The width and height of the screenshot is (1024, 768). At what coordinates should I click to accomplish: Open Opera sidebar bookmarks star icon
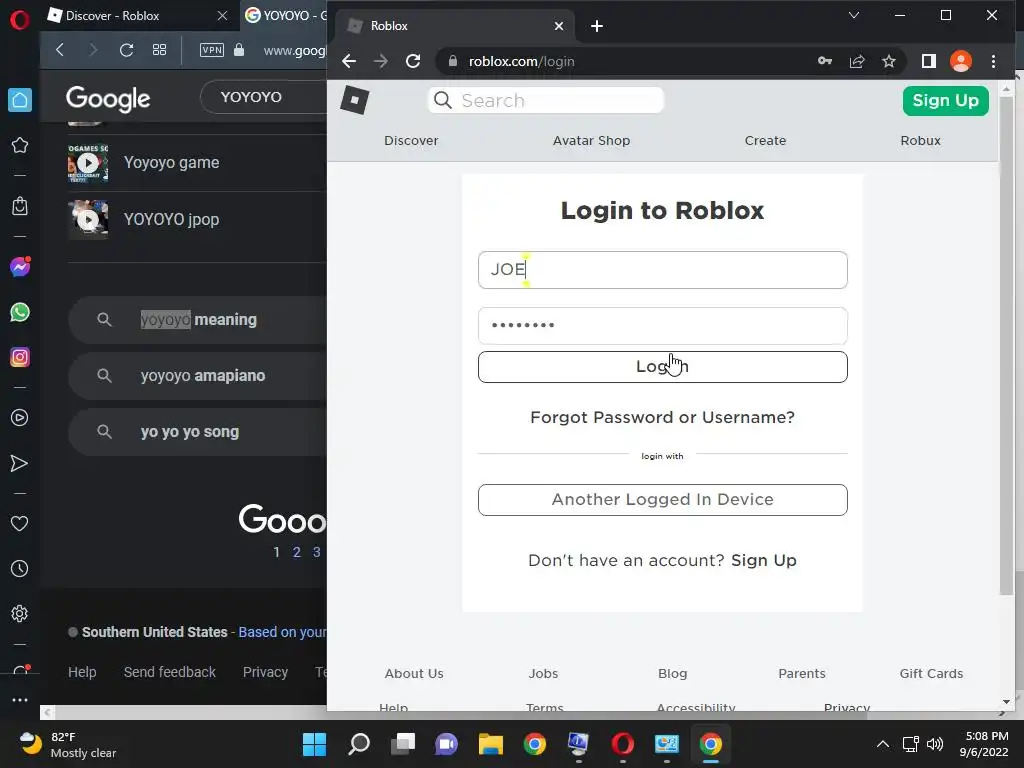(20, 145)
